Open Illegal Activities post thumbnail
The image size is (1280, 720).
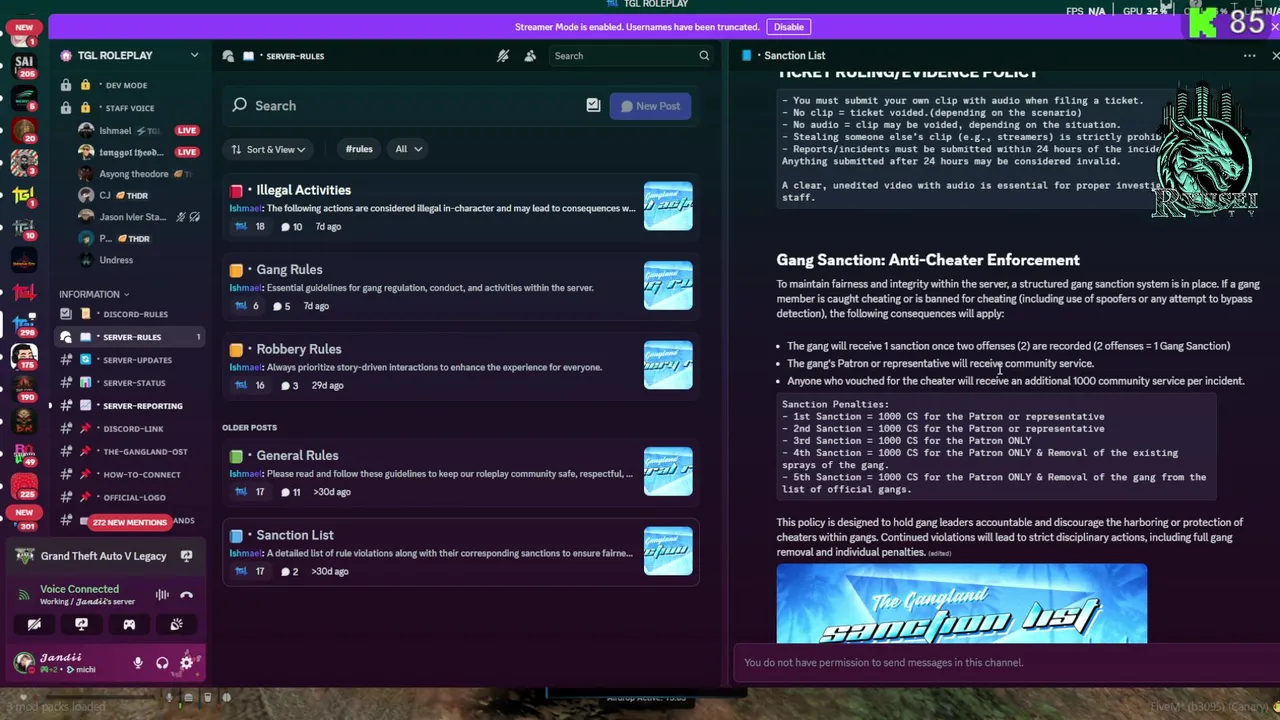tap(668, 206)
